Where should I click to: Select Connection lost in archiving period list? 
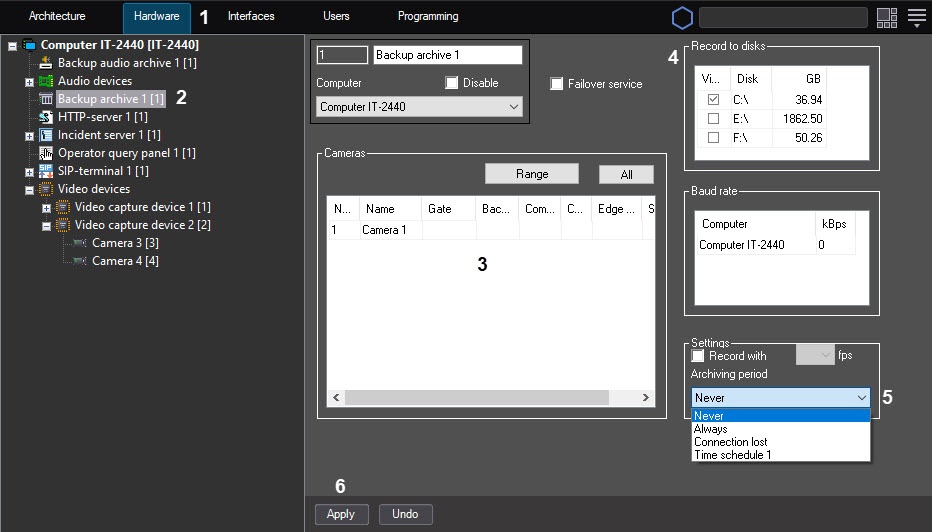click(731, 442)
